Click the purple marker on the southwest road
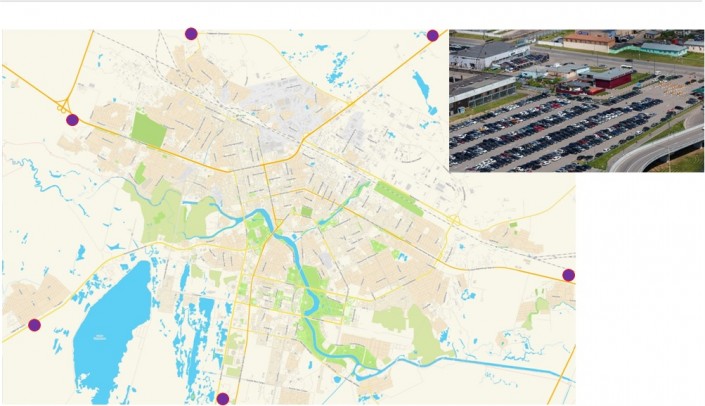Viewport: 705px width, 406px height. pos(34,325)
